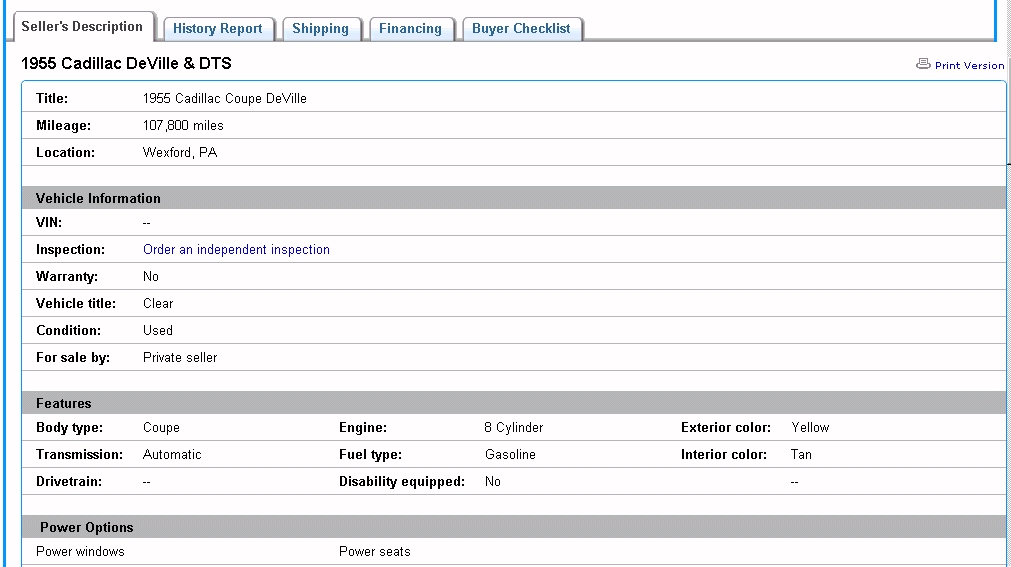Select engine value 8 Cylinder
Image resolution: width=1011 pixels, height=567 pixels.
514,428
